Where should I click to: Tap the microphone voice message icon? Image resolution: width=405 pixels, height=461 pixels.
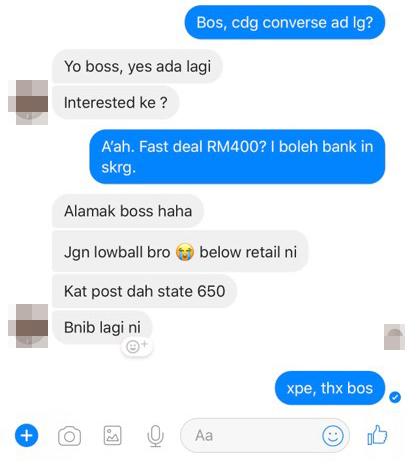(155, 436)
